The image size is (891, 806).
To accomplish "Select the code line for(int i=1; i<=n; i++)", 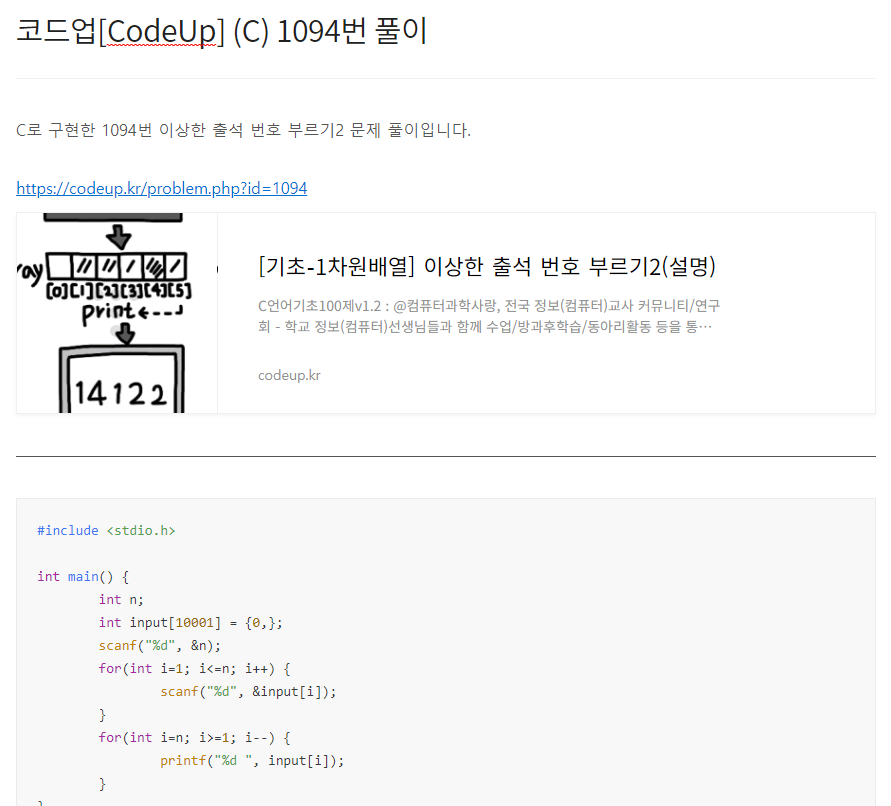I will click(194, 668).
